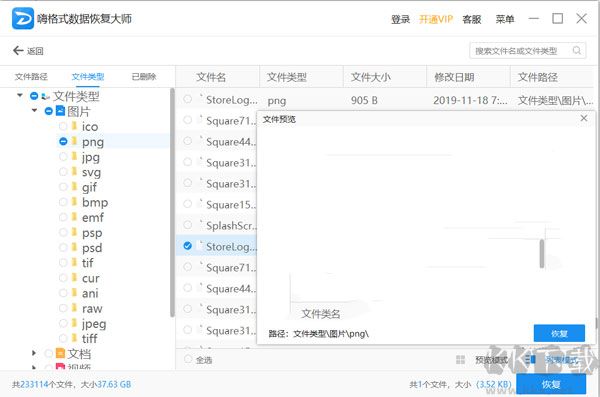
Task: Open the 菜单 menu
Action: [x=505, y=19]
